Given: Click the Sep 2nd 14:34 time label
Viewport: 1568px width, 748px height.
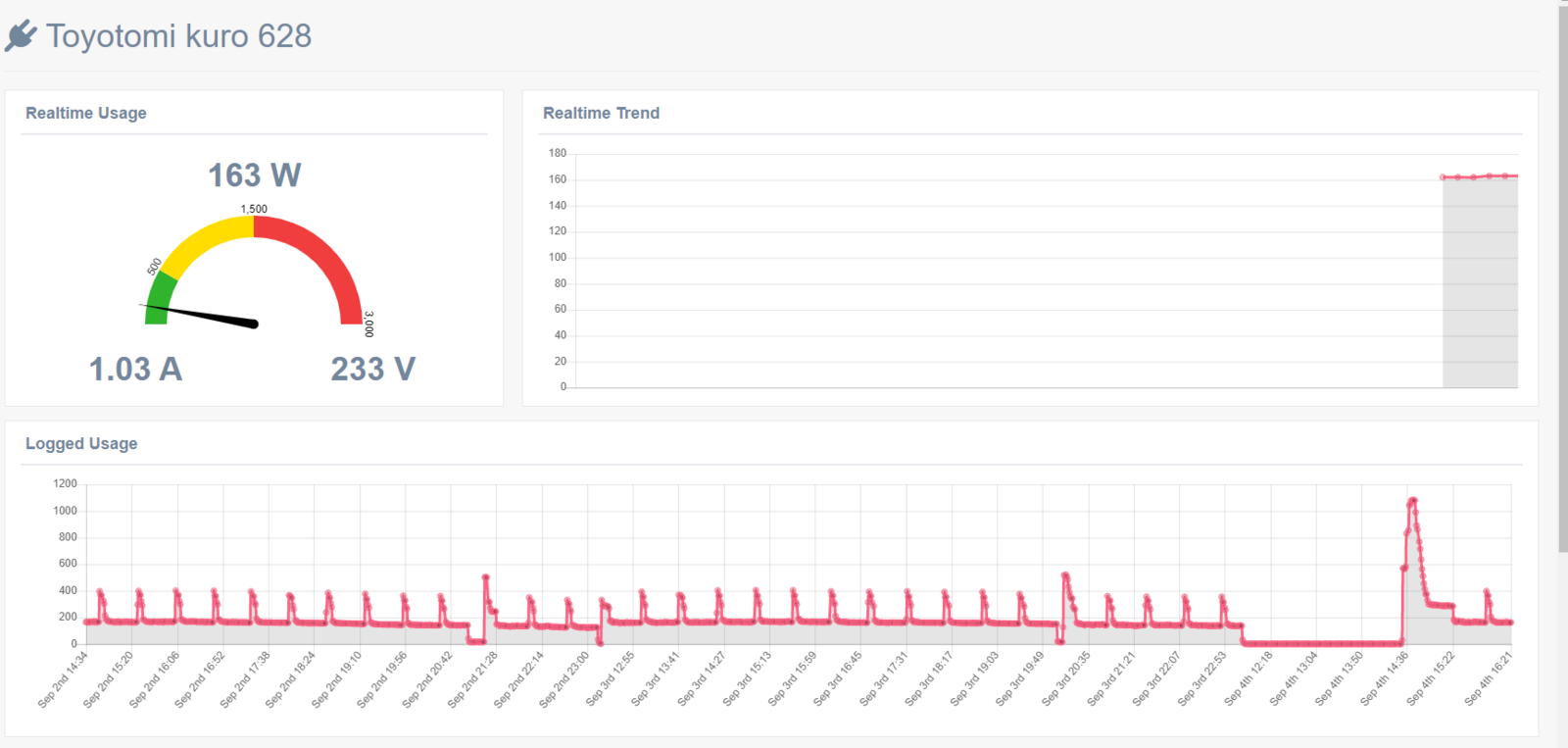Looking at the screenshot, I should (x=63, y=678).
